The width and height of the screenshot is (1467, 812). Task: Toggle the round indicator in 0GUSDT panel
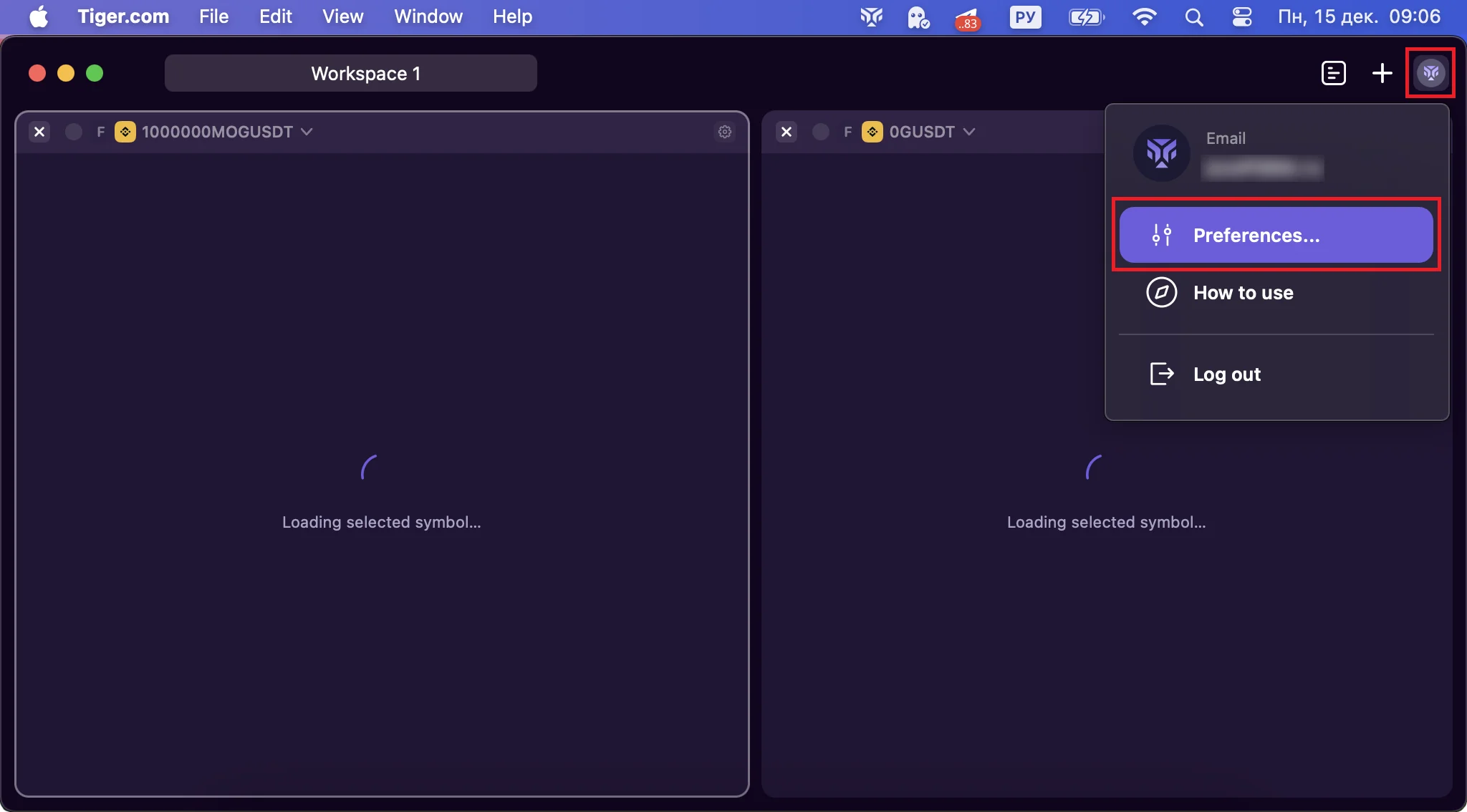pyautogui.click(x=821, y=132)
